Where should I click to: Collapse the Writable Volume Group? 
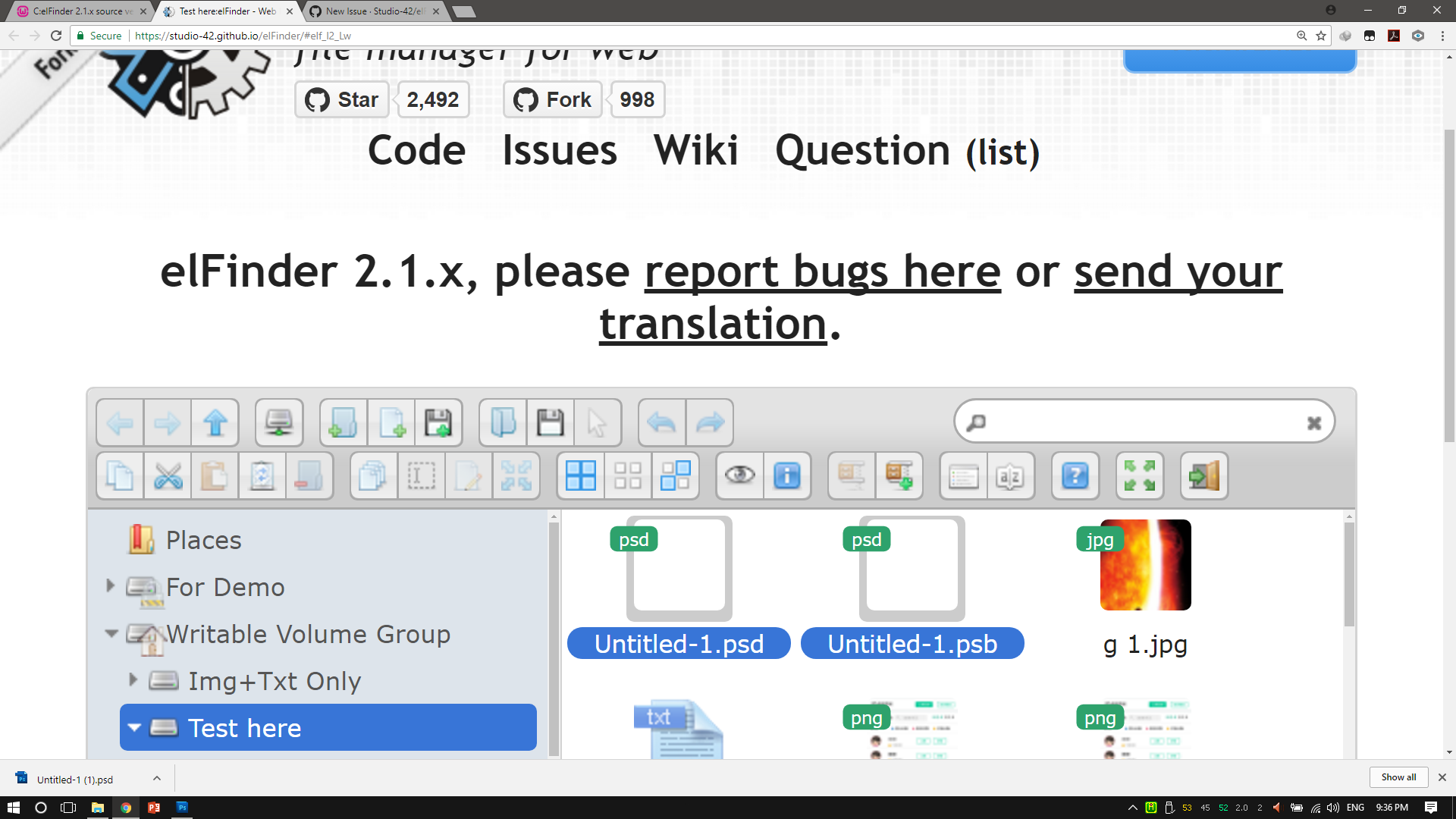(110, 634)
